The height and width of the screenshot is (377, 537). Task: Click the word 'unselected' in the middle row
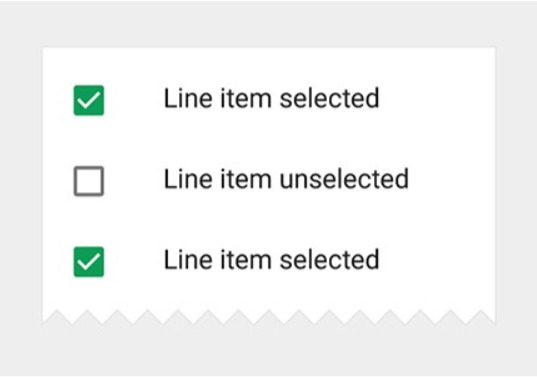(344, 179)
